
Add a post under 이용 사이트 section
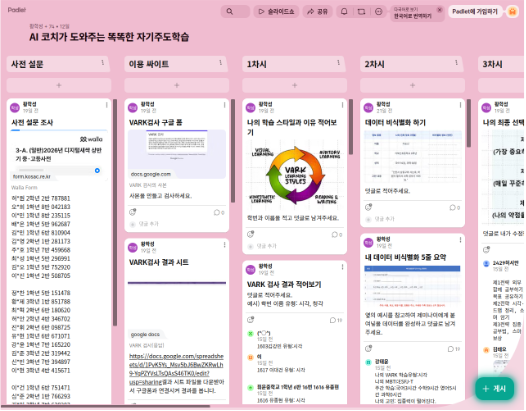[x=177, y=85]
